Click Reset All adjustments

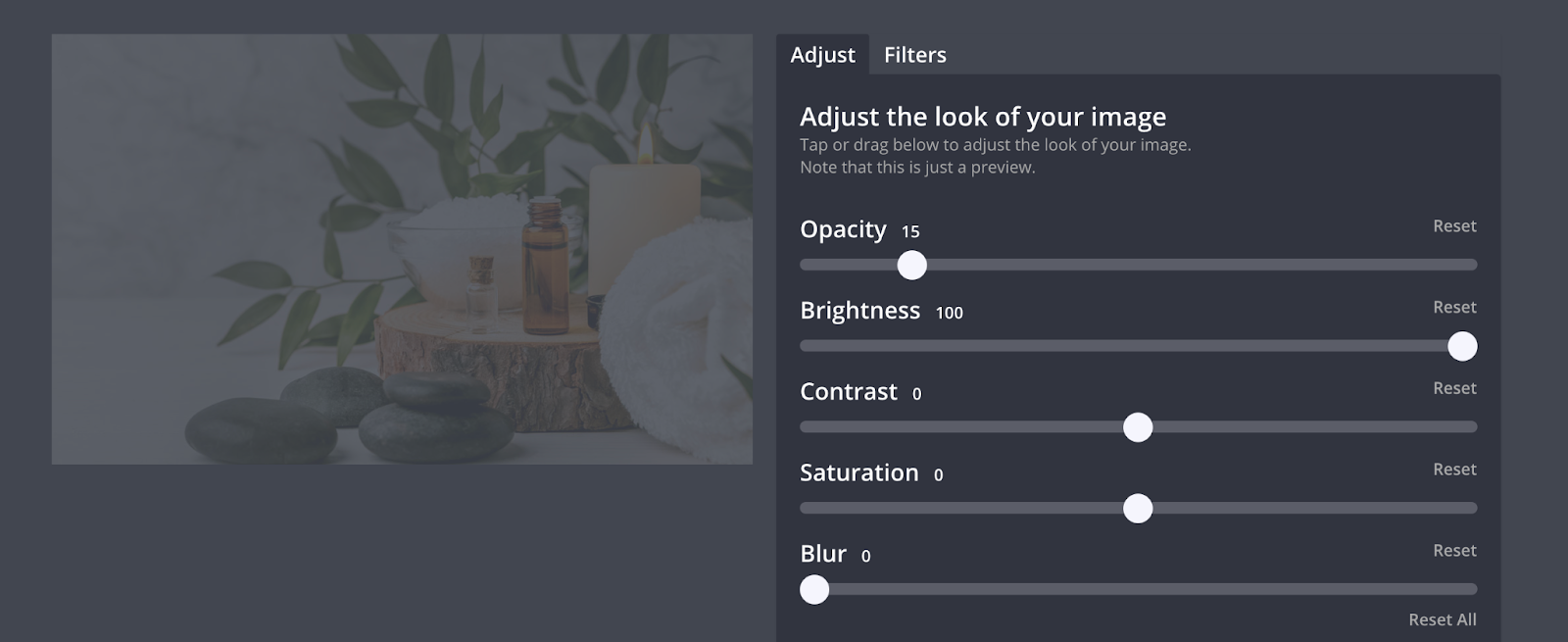point(1442,619)
